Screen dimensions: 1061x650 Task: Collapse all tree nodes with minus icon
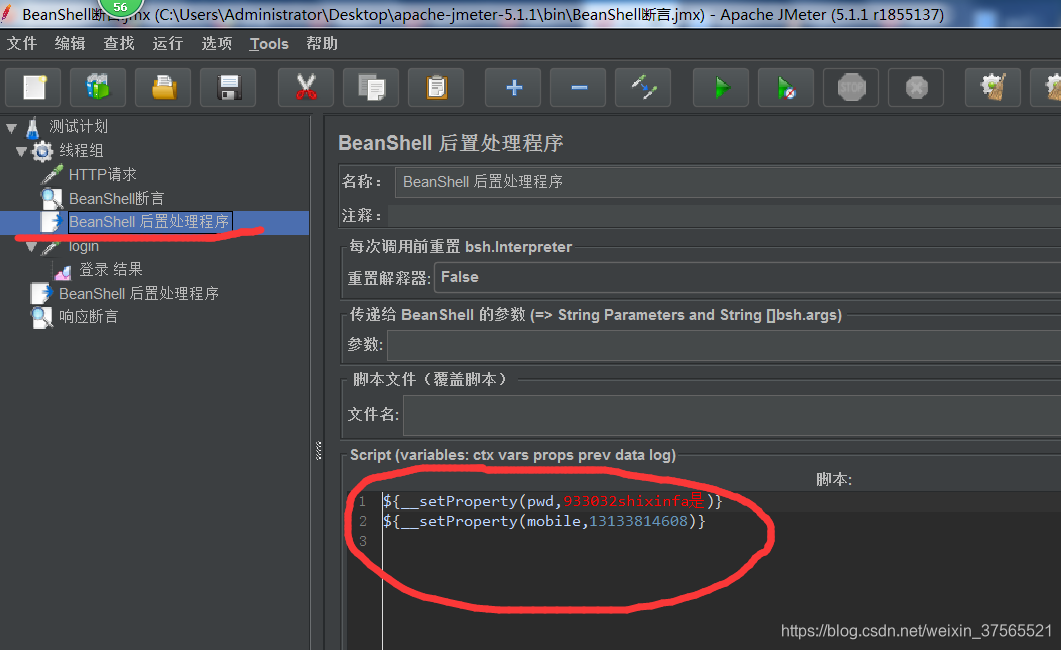578,87
